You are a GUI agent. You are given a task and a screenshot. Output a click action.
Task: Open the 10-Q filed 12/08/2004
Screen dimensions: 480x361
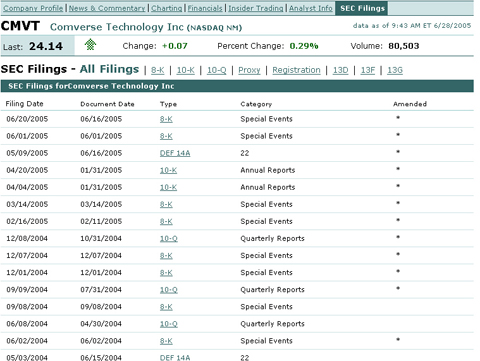(169, 238)
